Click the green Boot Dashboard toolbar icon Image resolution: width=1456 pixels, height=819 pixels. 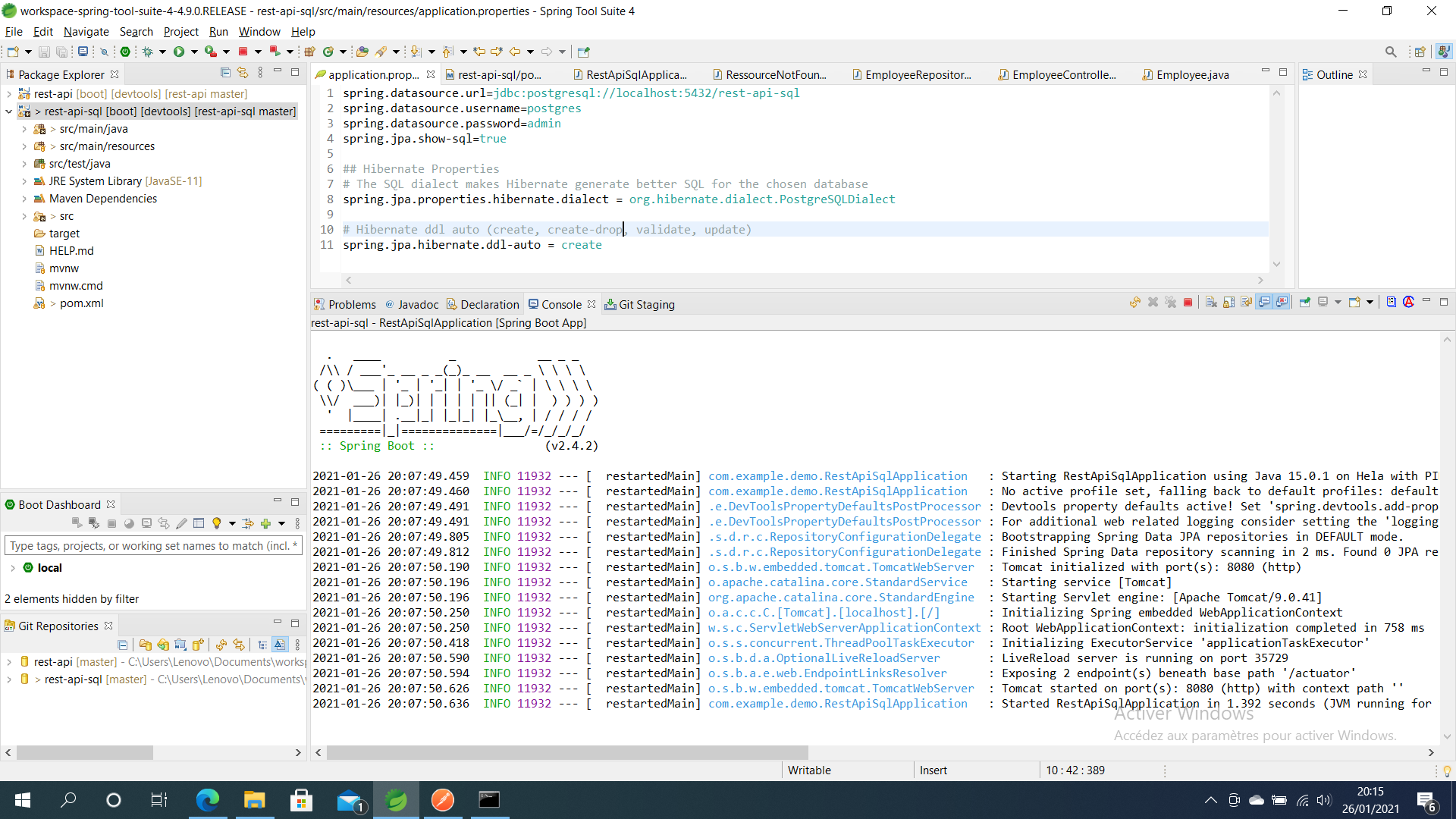point(125,52)
